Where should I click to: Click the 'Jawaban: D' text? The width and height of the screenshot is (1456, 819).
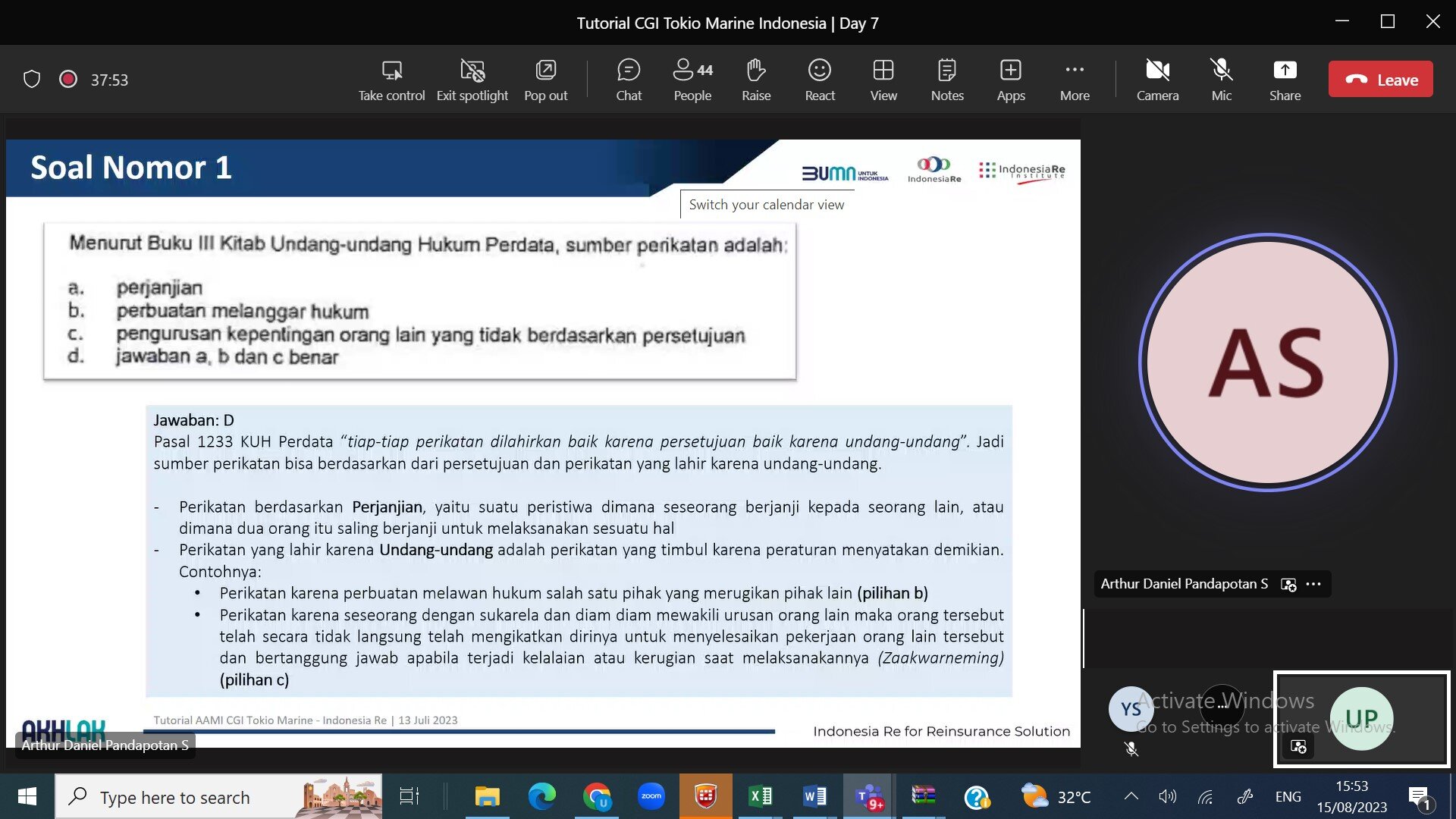tap(193, 419)
